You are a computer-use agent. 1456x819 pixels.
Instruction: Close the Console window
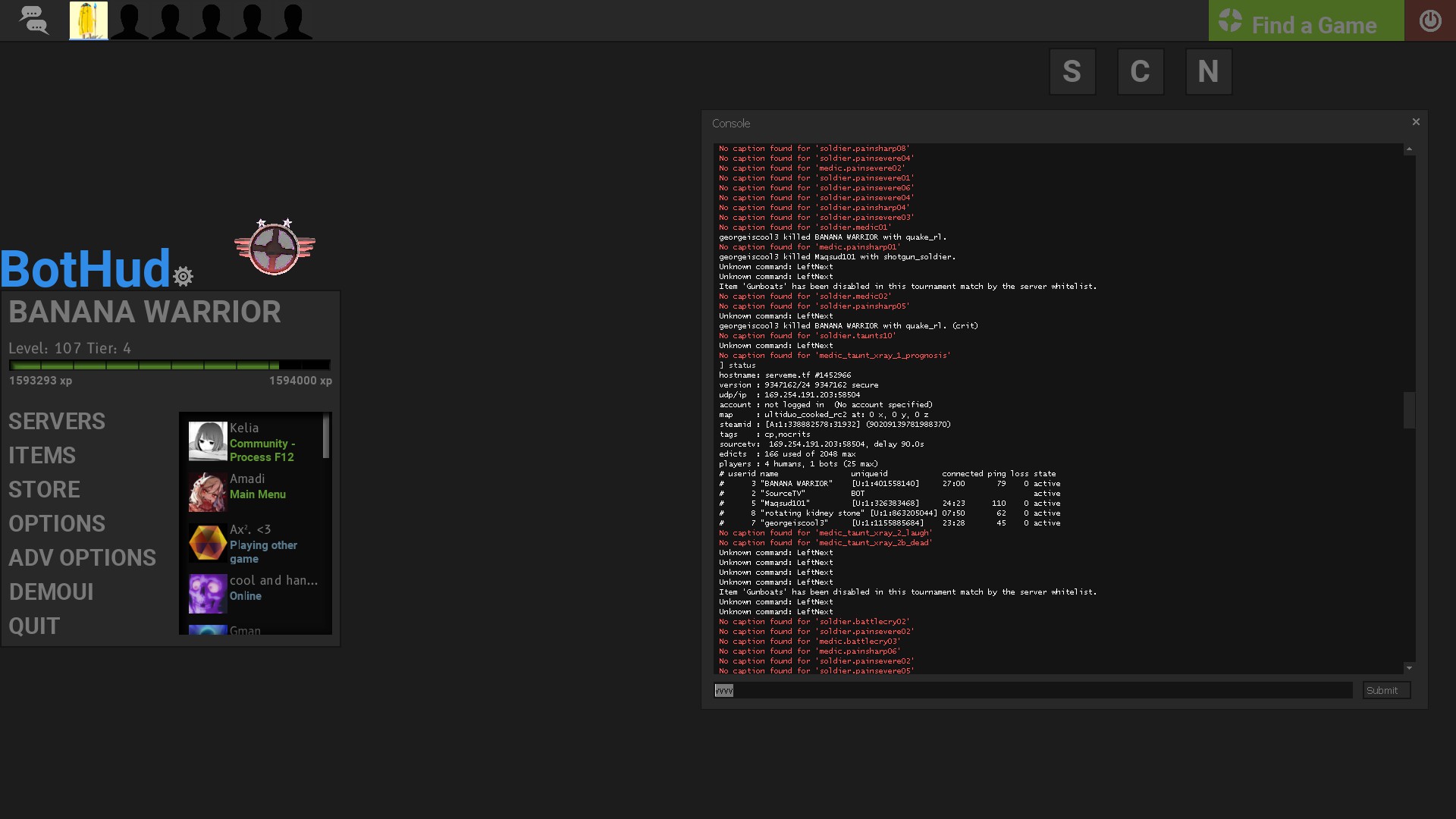[1415, 122]
